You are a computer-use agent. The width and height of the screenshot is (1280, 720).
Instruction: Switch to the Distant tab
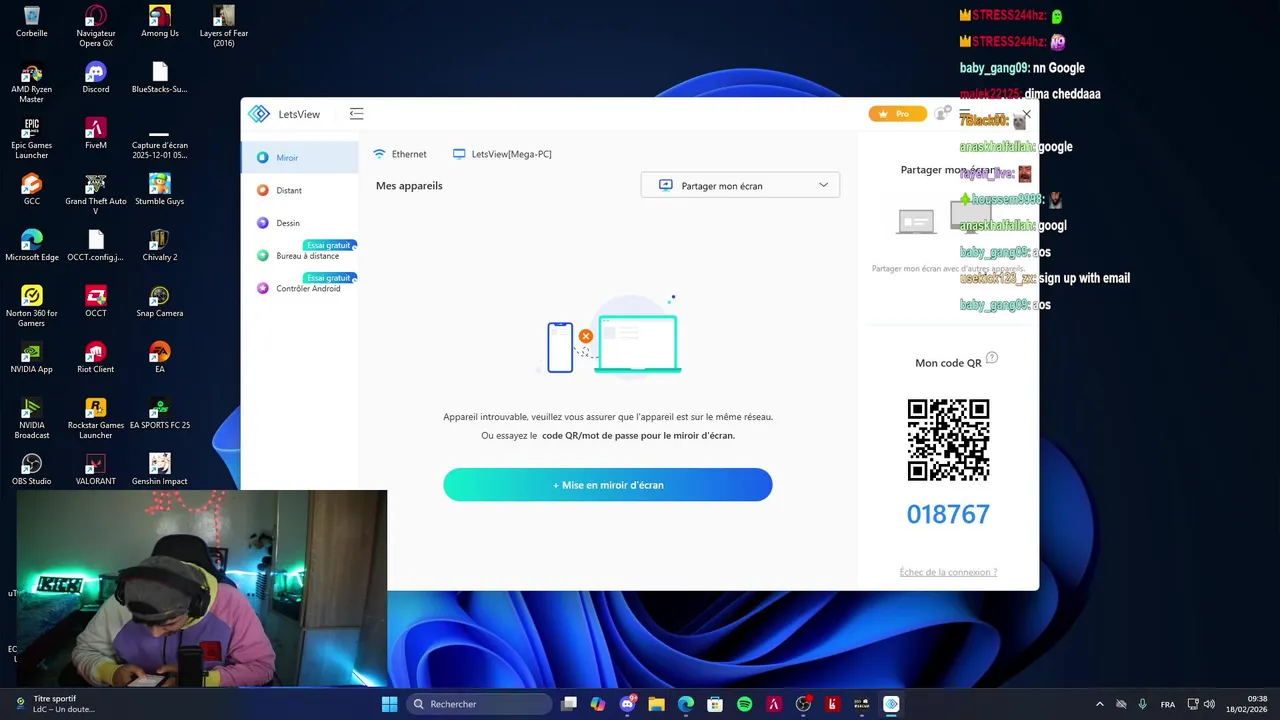tap(299, 190)
